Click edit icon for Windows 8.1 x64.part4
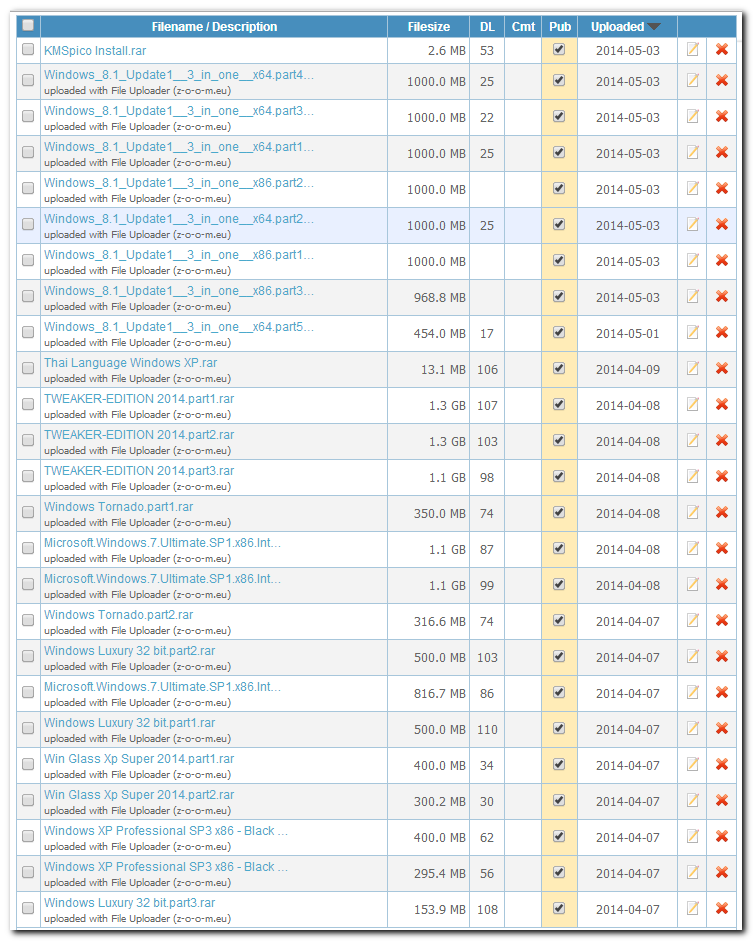Viewport: 753px width, 941px height. point(692,81)
